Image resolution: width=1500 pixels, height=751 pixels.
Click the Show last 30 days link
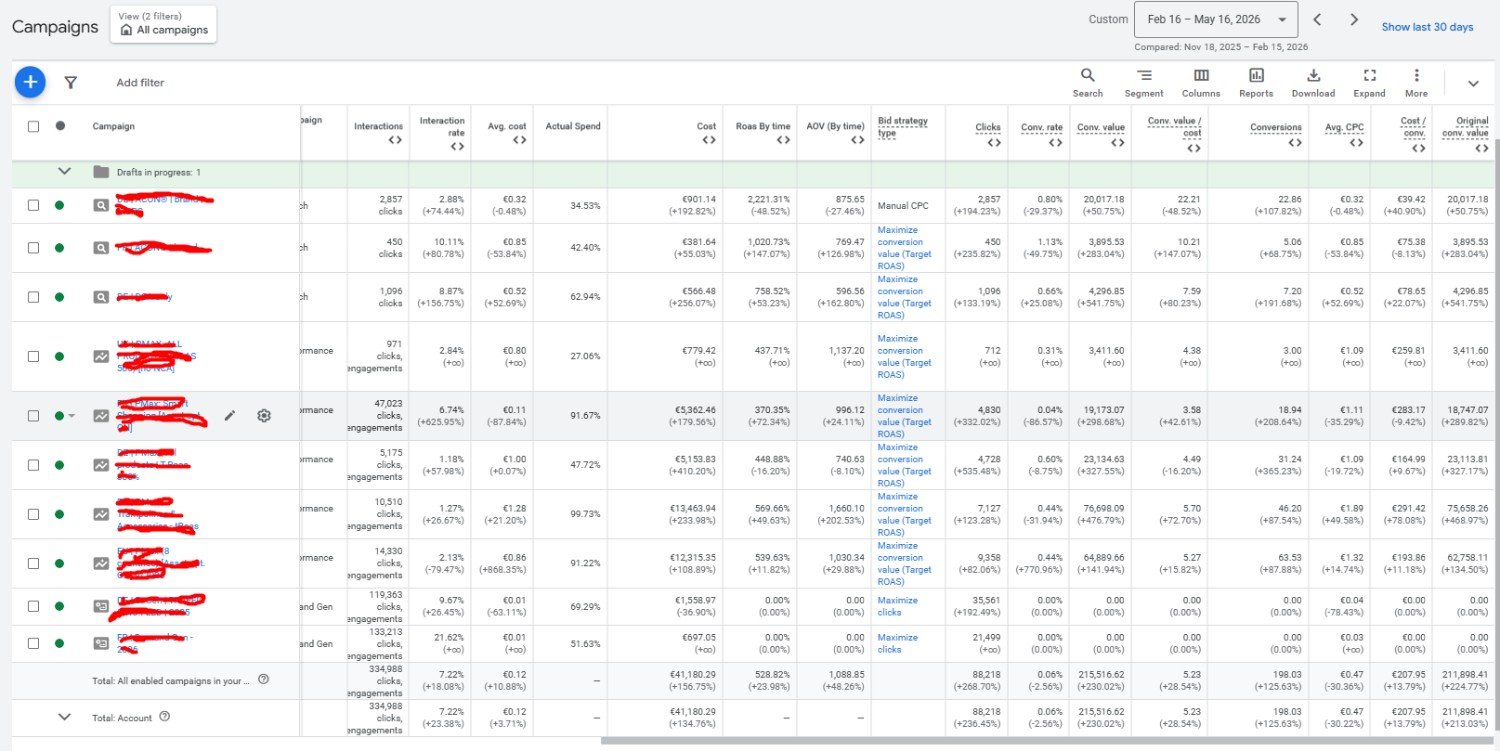tap(1427, 27)
